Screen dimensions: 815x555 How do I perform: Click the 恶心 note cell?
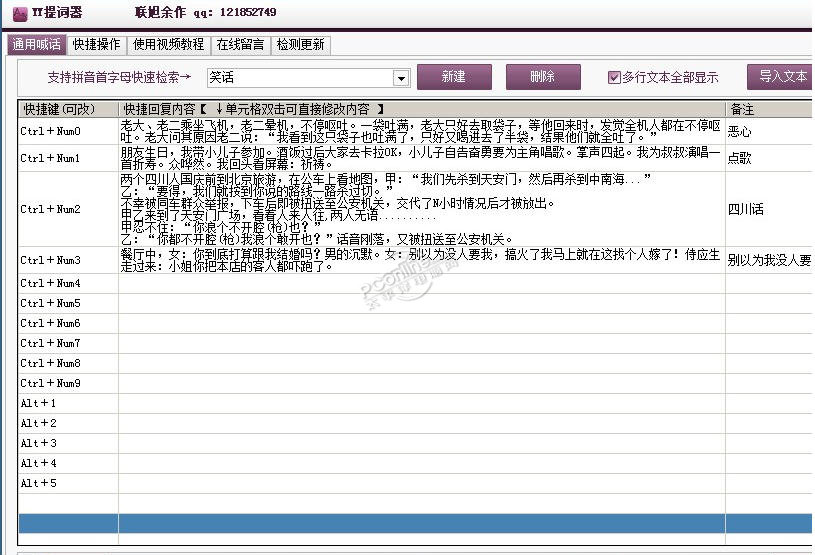click(x=769, y=131)
